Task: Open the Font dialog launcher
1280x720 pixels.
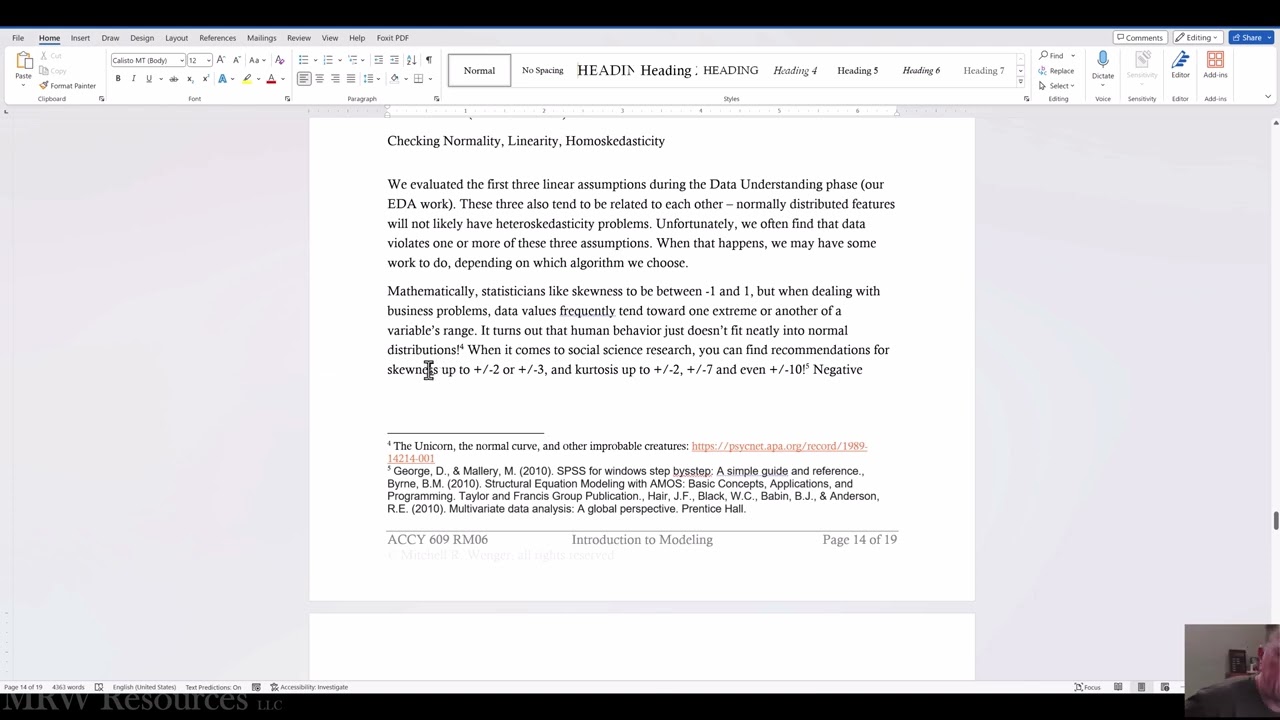Action: [287, 99]
